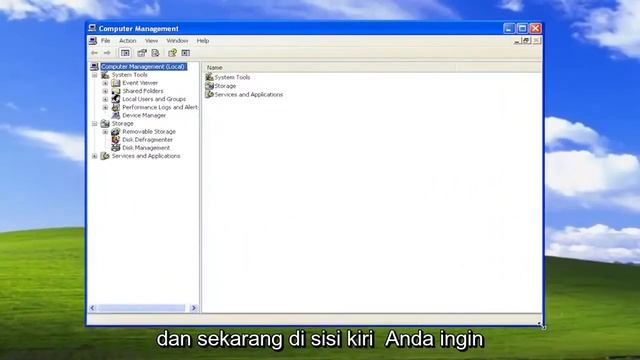640x360 pixels.
Task: Click the Computer Management (Local) root computer icon
Action: point(94,67)
